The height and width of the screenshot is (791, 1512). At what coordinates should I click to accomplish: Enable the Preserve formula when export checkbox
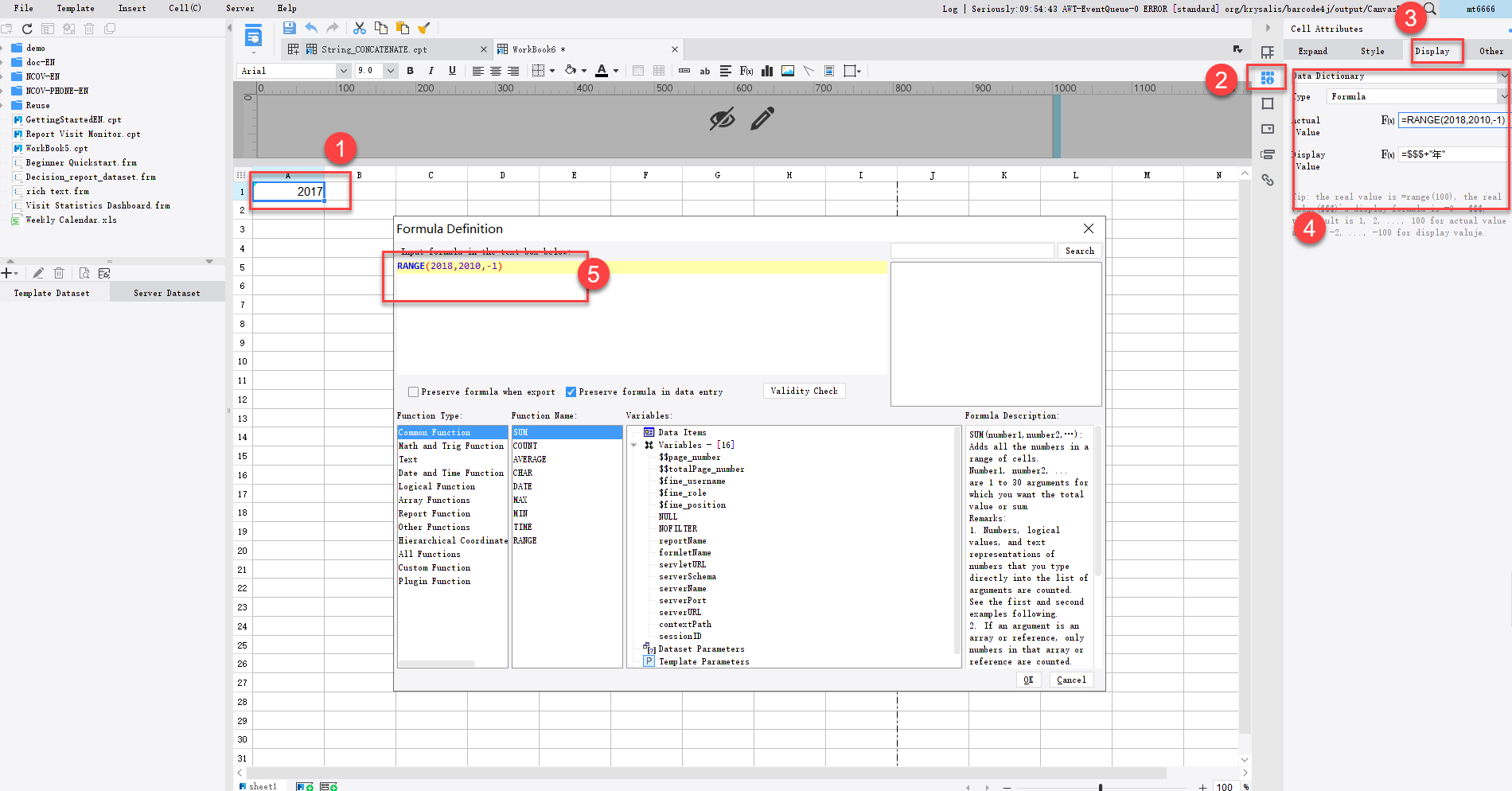click(414, 392)
